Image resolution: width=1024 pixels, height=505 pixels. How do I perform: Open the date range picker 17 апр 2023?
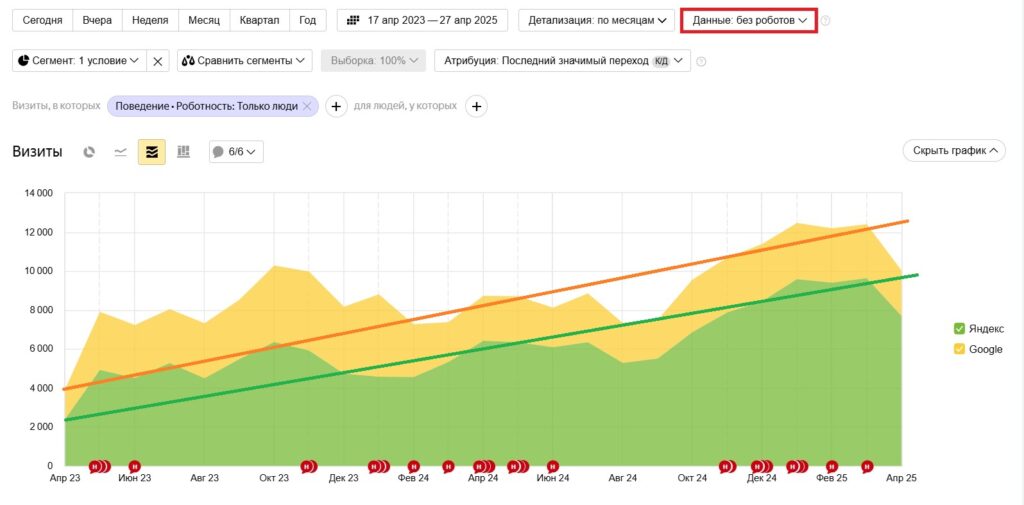[x=422, y=20]
